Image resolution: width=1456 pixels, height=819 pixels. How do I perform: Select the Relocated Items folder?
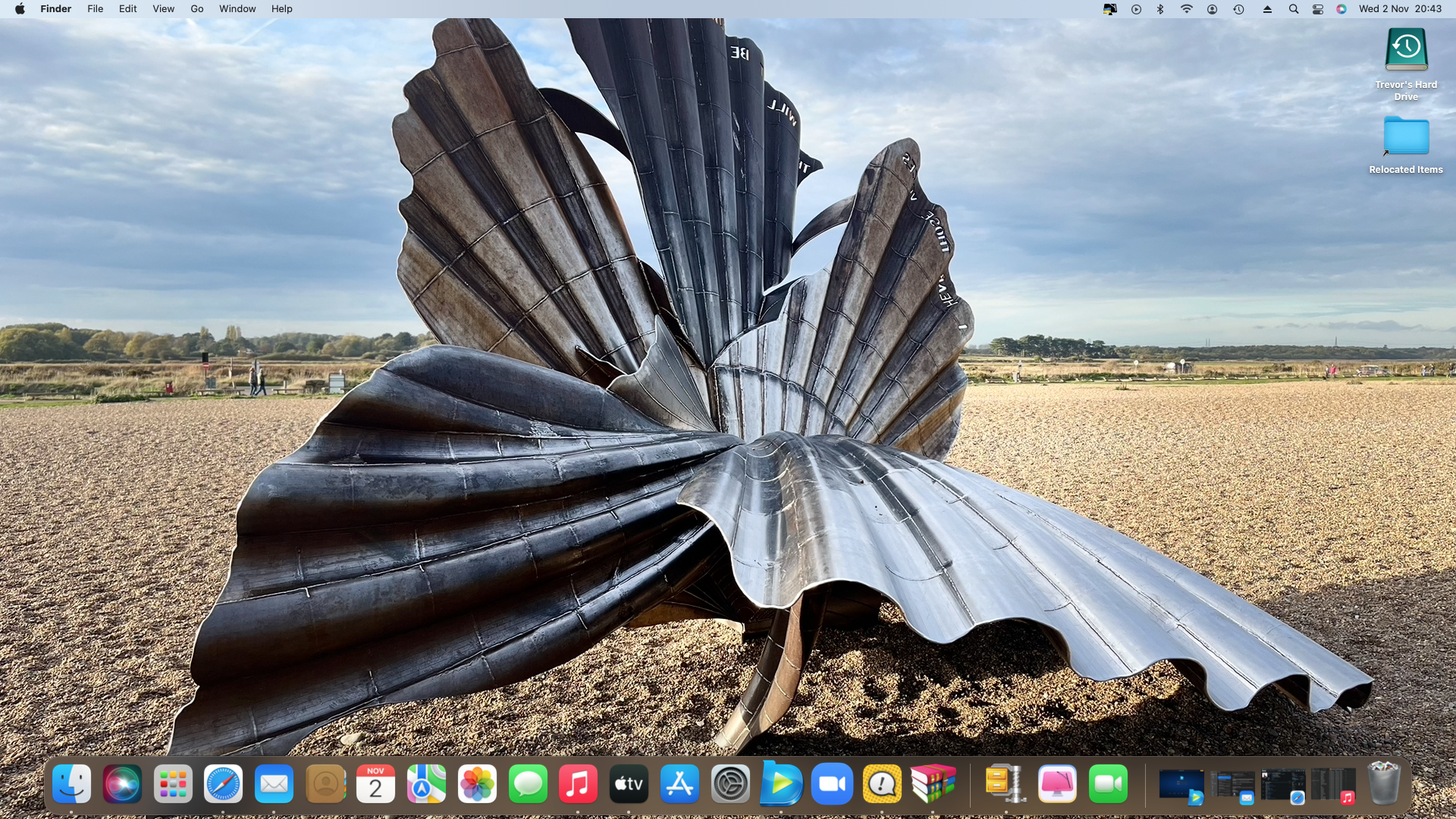[x=1406, y=146]
